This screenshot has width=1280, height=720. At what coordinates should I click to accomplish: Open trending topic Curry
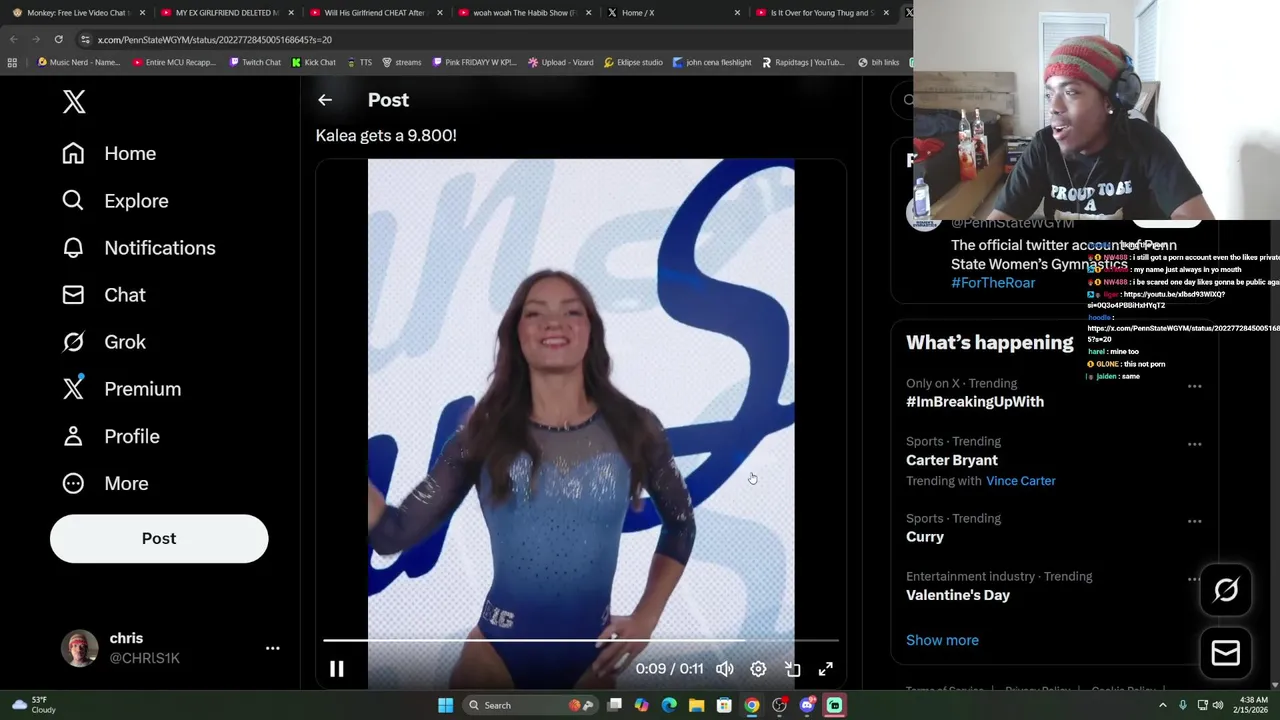click(x=925, y=537)
